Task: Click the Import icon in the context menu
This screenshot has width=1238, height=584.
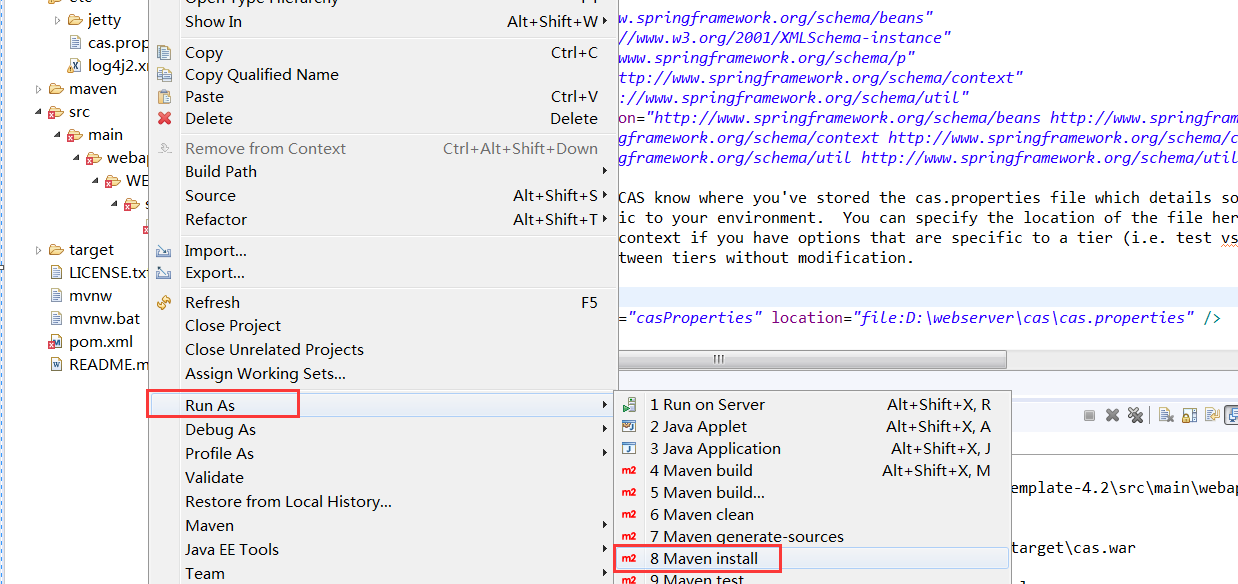Action: click(165, 251)
